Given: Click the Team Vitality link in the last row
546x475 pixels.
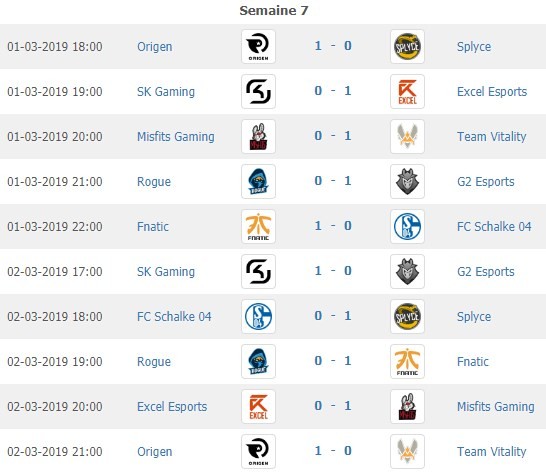Looking at the screenshot, I should point(491,452).
